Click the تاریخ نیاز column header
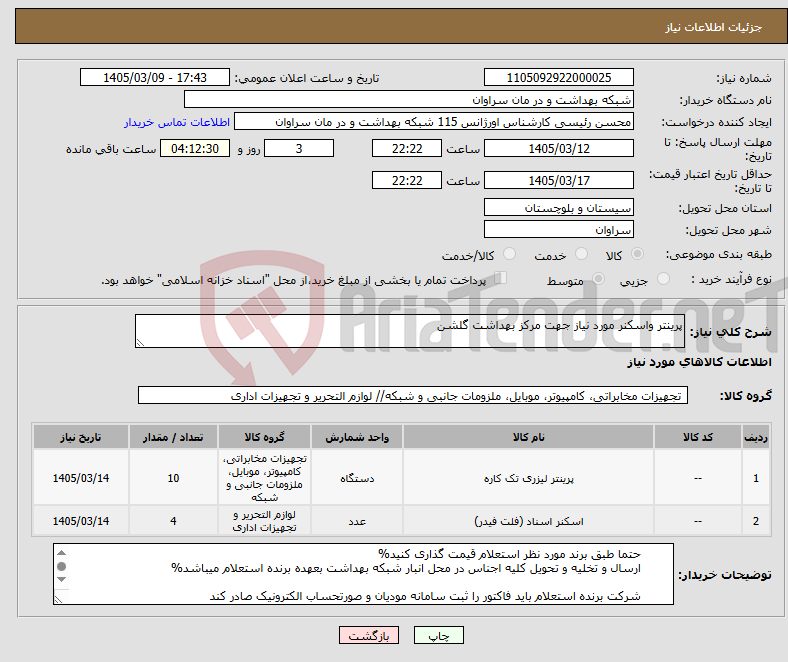This screenshot has height=662, width=788. (x=81, y=437)
